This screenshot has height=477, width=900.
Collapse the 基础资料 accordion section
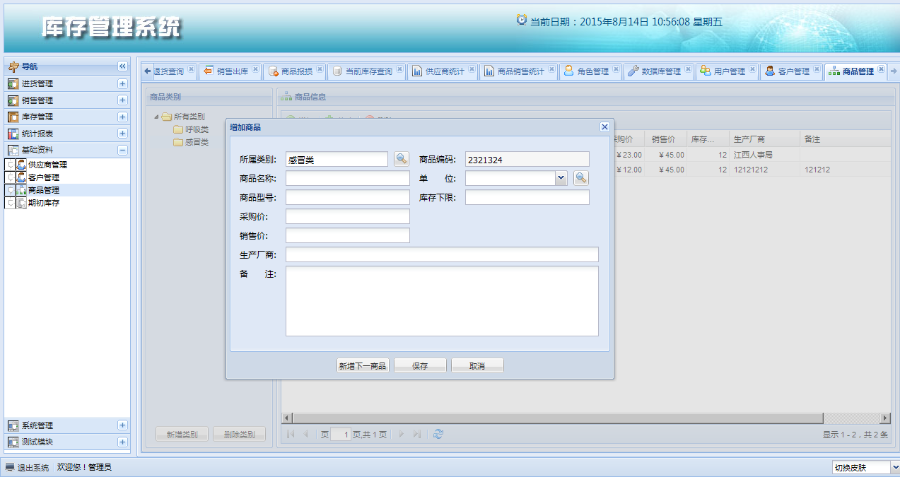[x=122, y=150]
